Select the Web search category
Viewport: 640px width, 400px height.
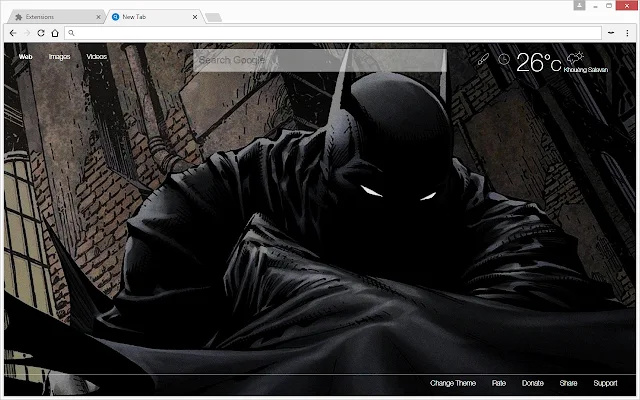point(25,57)
